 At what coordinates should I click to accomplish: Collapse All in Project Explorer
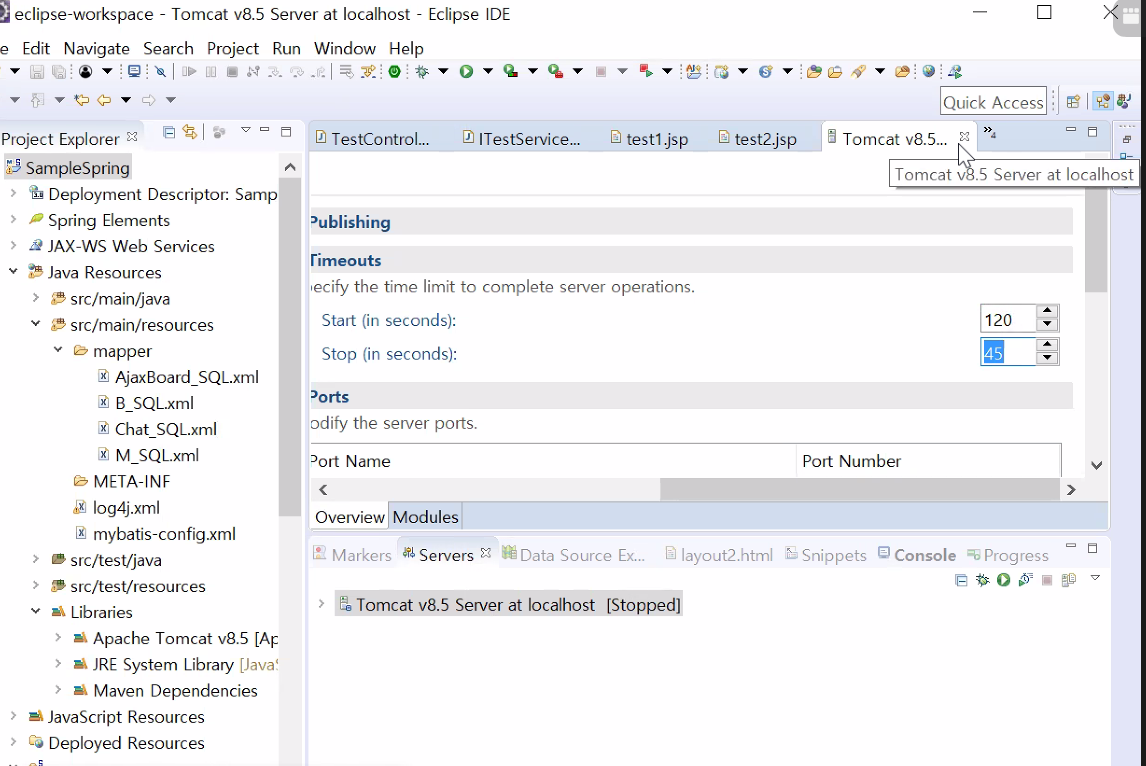coord(169,132)
